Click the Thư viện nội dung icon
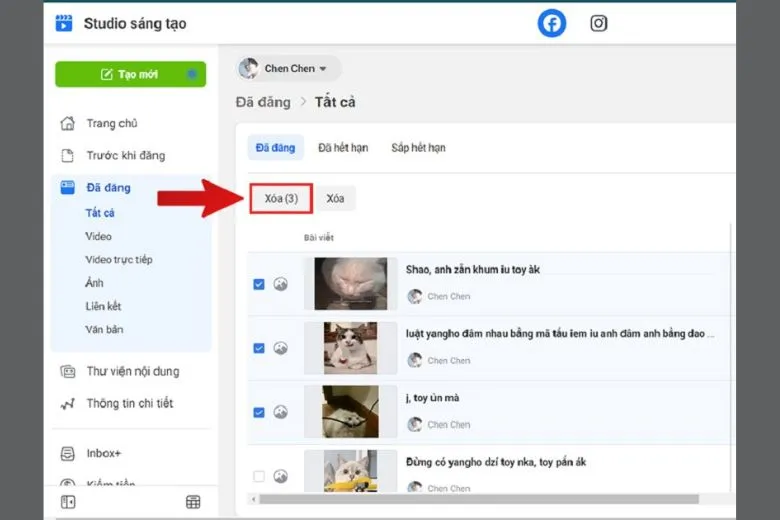This screenshot has height=520, width=780. [68, 371]
